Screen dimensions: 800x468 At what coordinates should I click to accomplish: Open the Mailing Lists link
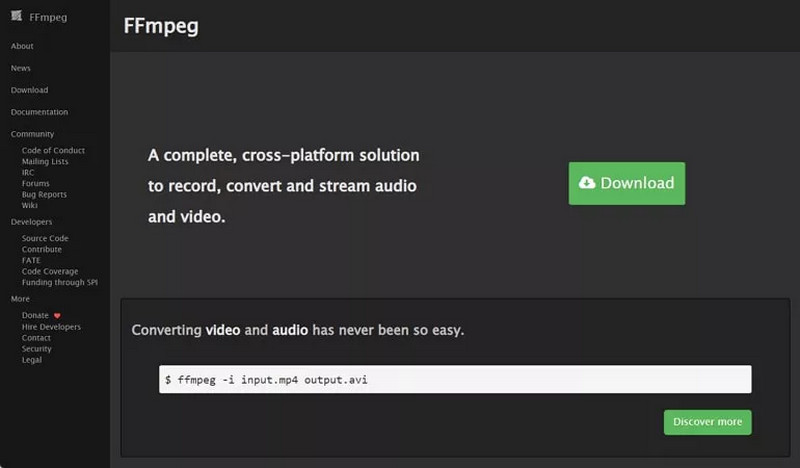click(45, 161)
